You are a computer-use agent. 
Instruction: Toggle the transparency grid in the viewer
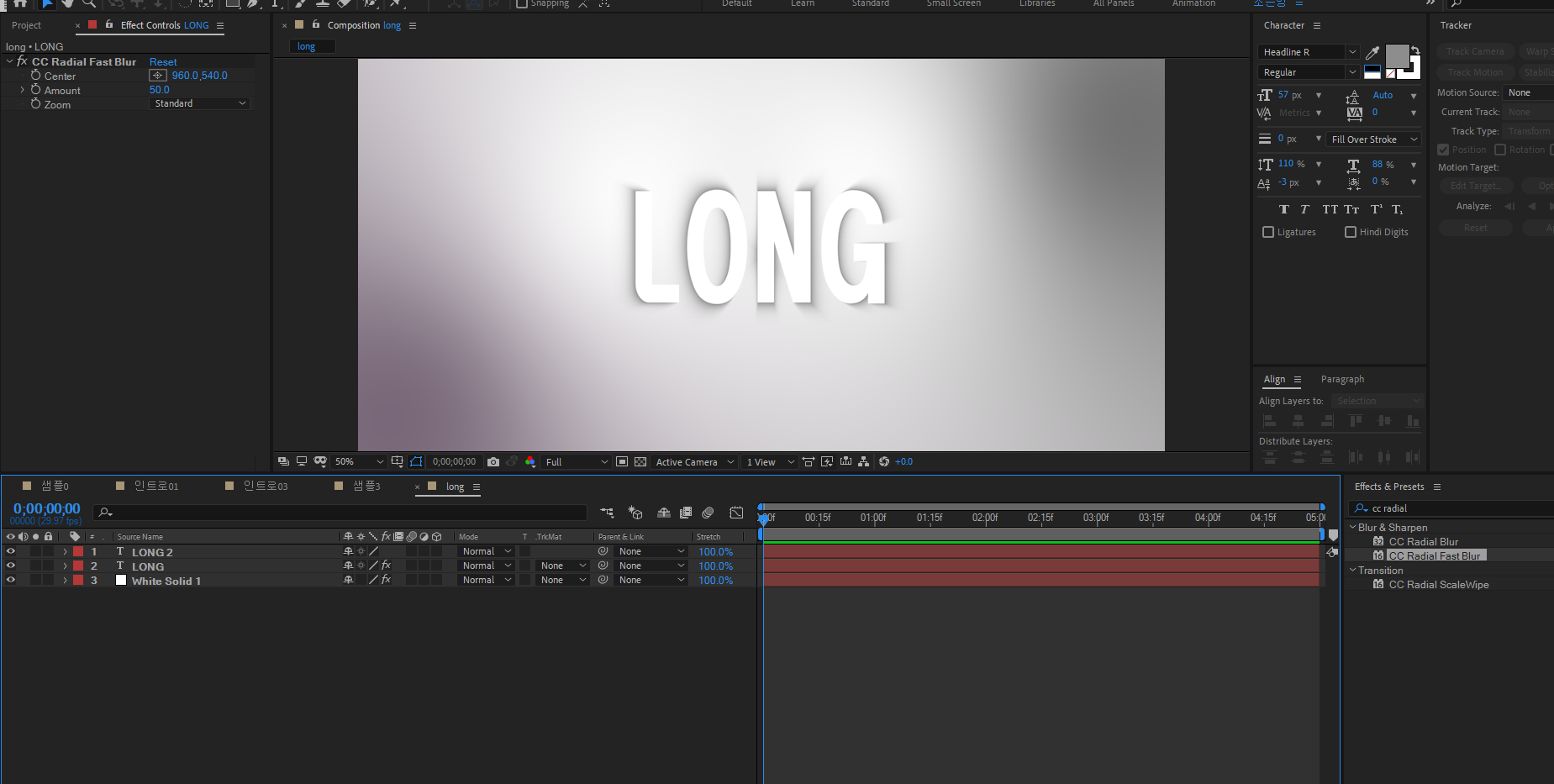(x=640, y=462)
